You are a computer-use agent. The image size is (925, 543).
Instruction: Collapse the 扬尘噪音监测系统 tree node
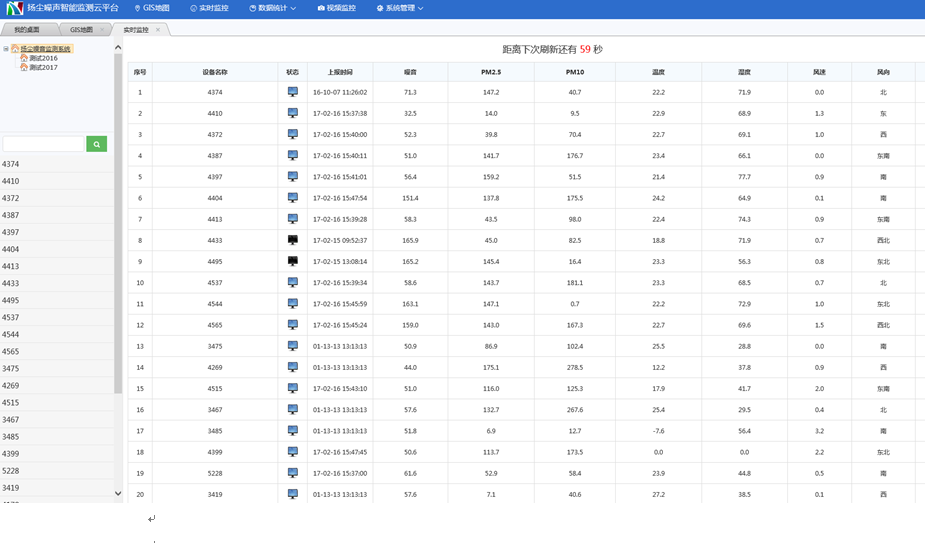click(x=6, y=49)
